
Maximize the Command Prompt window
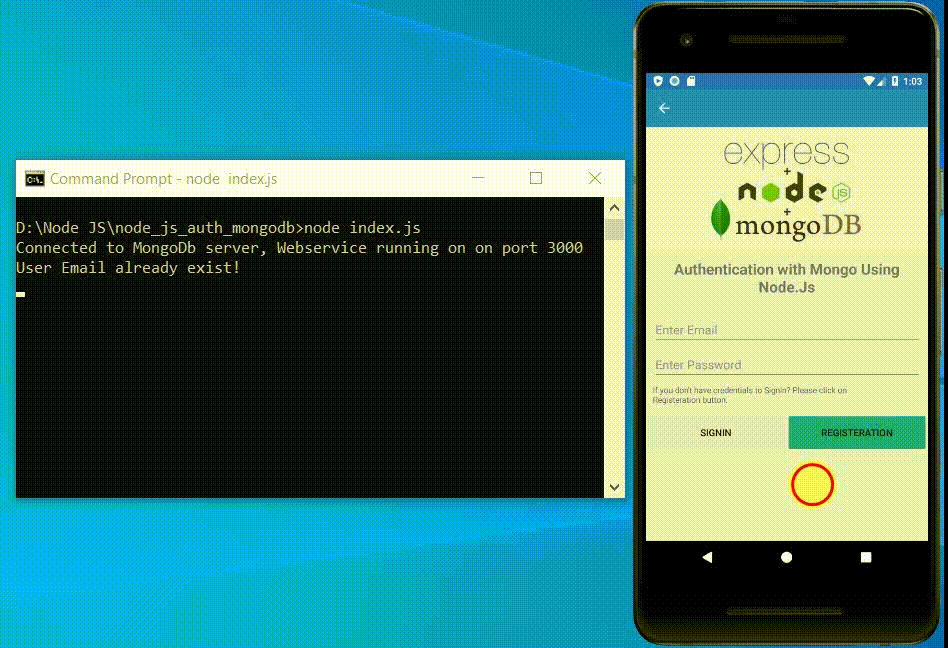click(536, 178)
